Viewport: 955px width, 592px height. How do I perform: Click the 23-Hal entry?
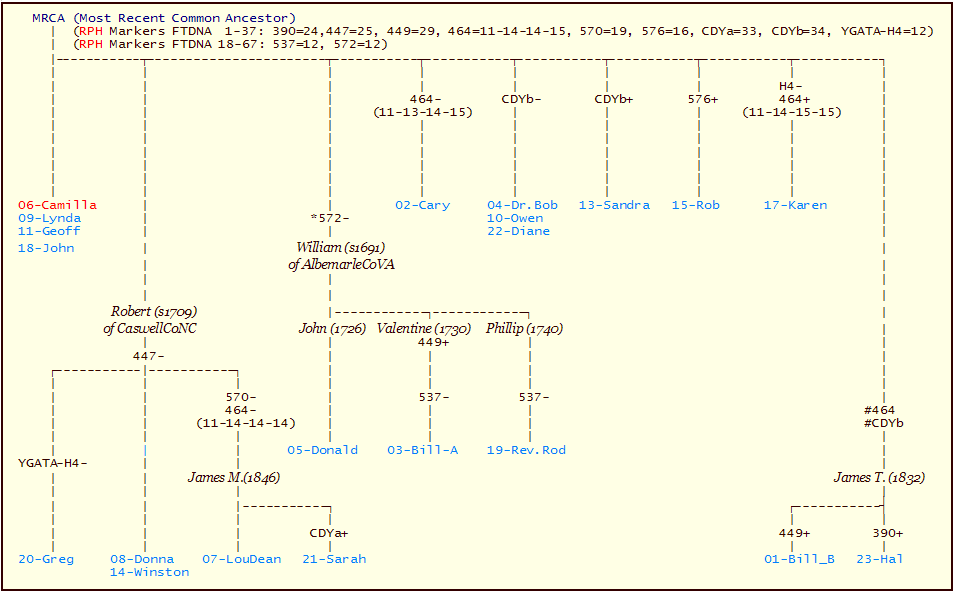click(880, 559)
